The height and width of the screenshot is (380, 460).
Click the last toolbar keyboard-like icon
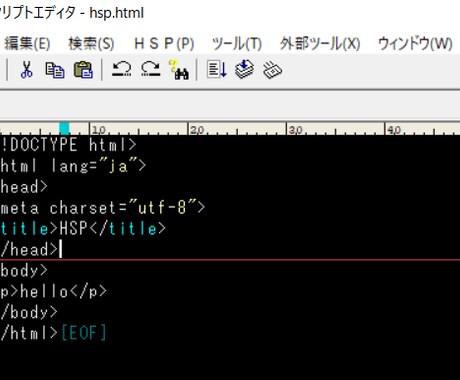point(273,70)
